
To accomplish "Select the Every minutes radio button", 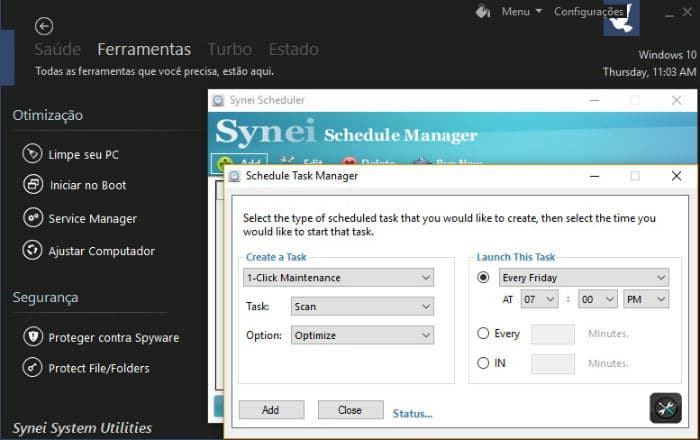I will [x=483, y=333].
